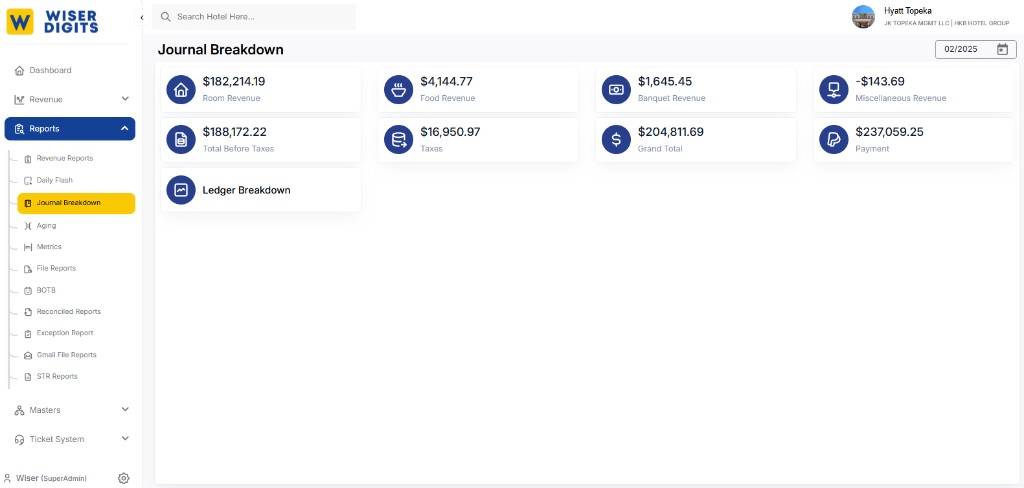This screenshot has height=488, width=1024.
Task: Click the Wiser SuperAdmin user label
Action: (x=51, y=478)
